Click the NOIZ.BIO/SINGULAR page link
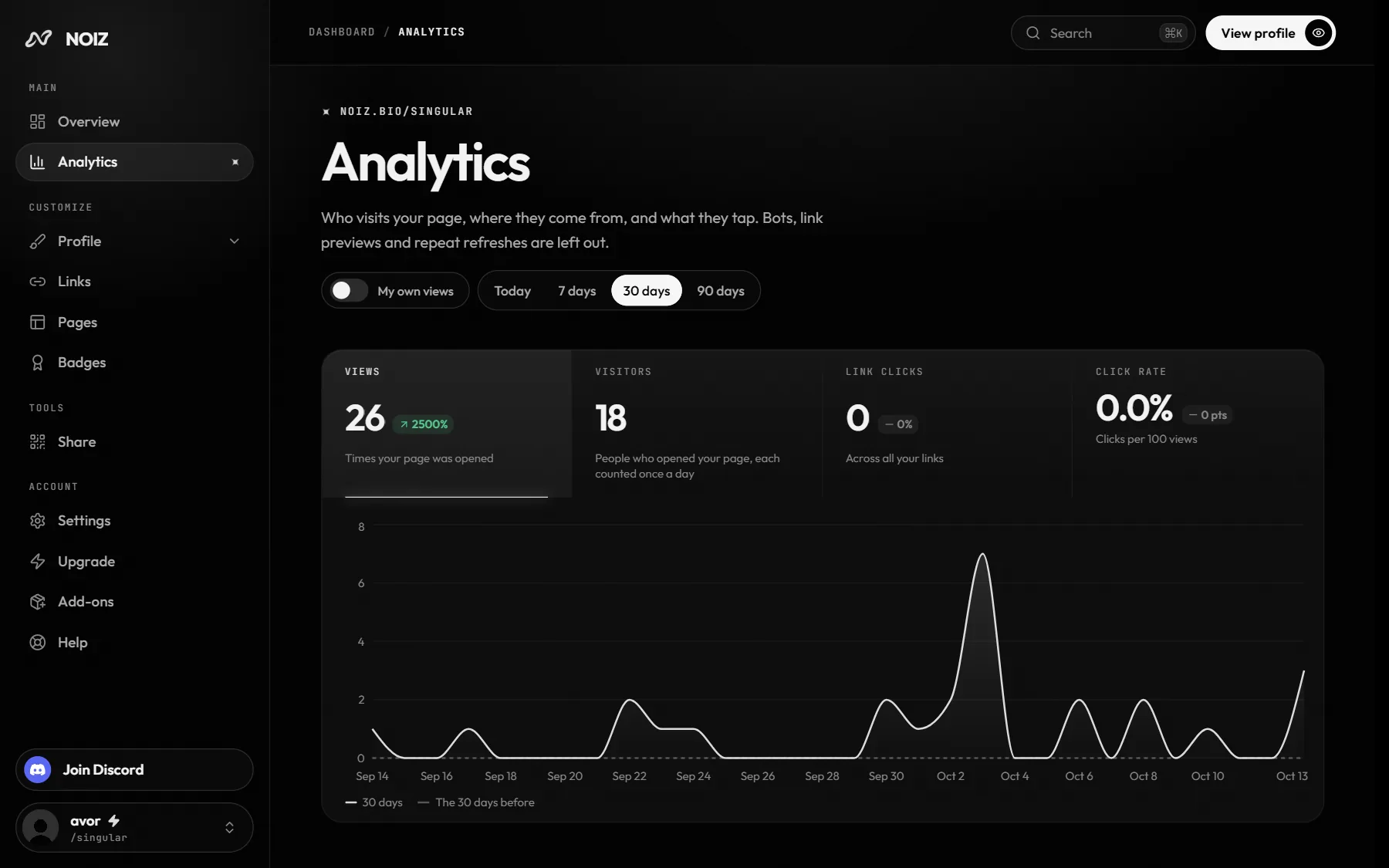This screenshot has width=1389, height=868. pos(406,111)
